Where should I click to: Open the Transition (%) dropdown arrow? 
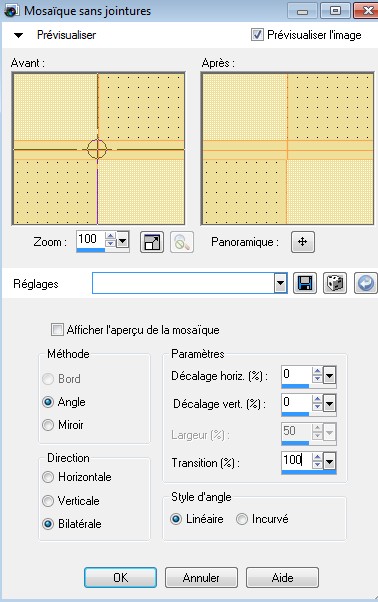coord(330,461)
